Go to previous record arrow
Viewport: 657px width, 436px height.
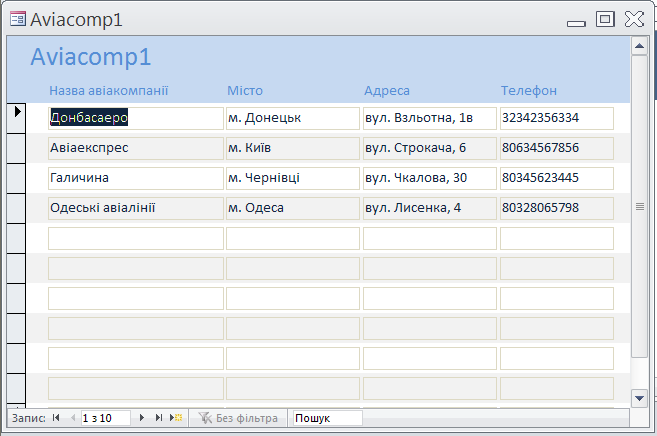click(x=73, y=418)
